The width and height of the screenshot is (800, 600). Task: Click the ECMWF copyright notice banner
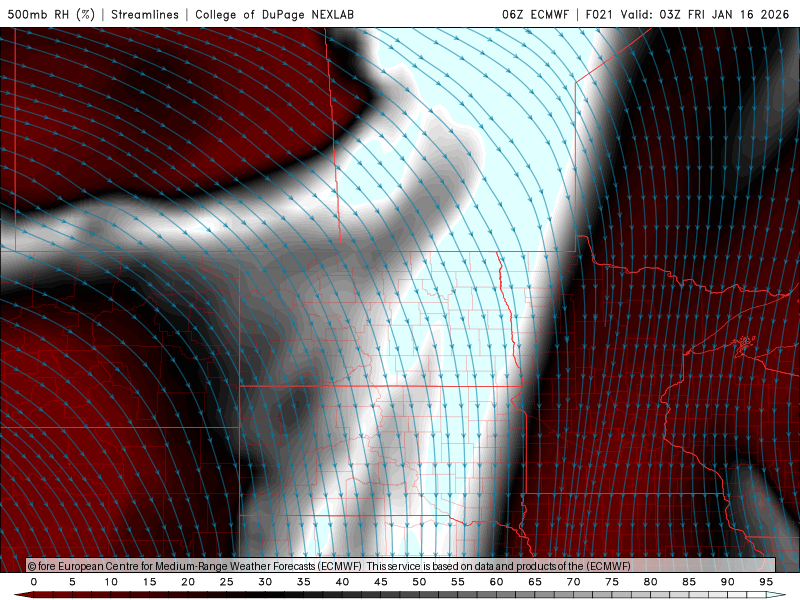coord(401,566)
